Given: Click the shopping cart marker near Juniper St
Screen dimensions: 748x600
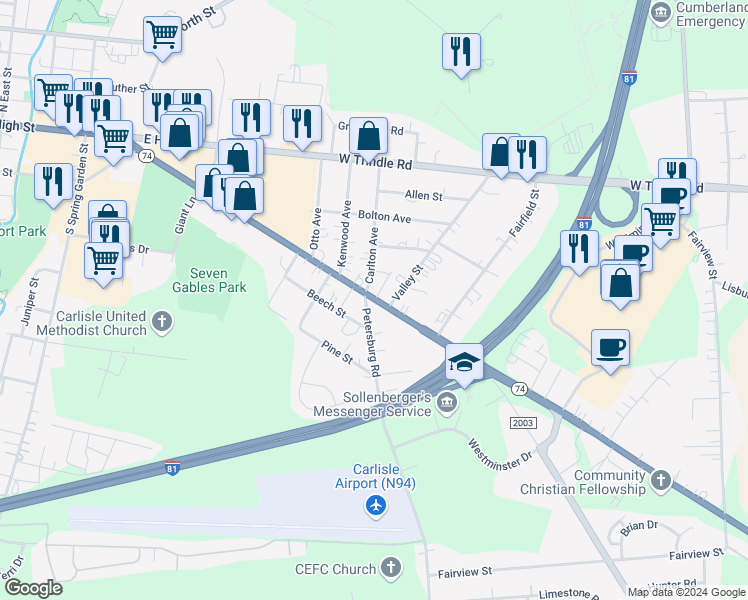Looking at the screenshot, I should pos(104,261).
